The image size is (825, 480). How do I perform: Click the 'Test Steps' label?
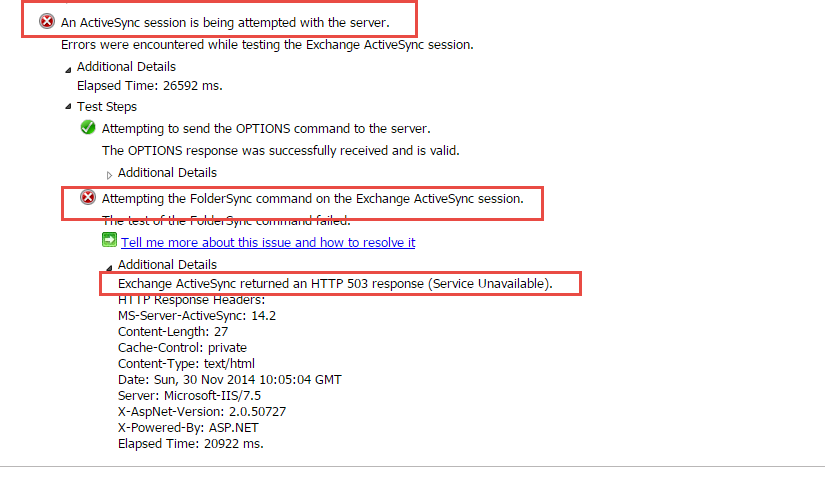[107, 107]
